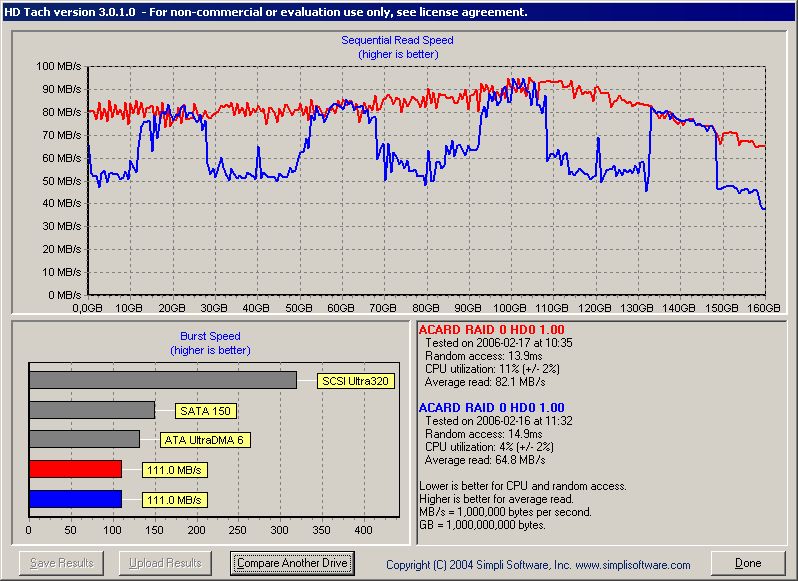Click the 111.0 MB/s label beside blue bar
Image resolution: width=798 pixels, height=581 pixels.
(x=177, y=499)
